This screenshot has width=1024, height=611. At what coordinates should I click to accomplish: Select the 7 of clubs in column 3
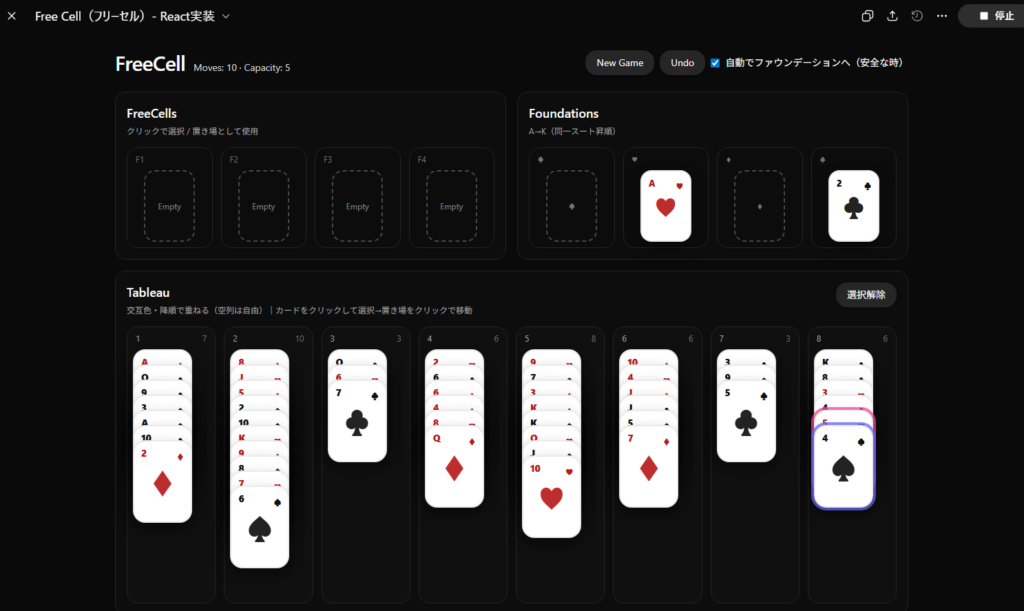pos(357,422)
